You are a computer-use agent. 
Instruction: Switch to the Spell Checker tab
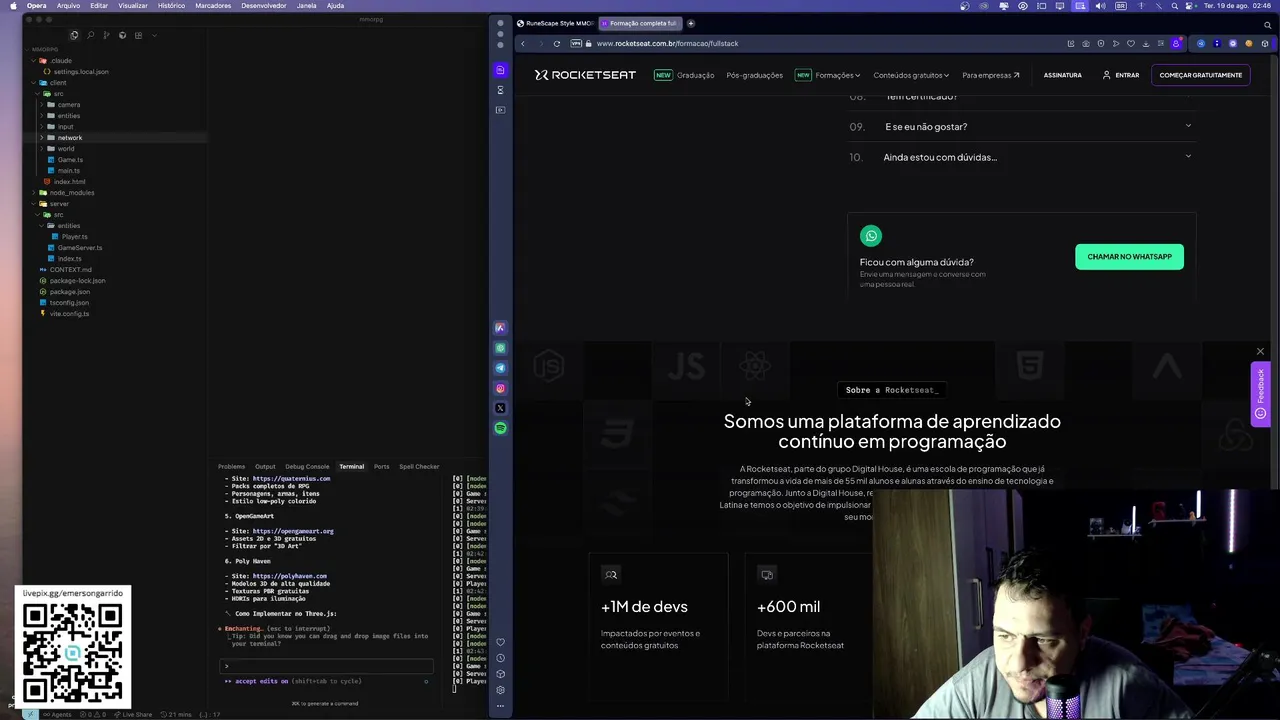419,466
